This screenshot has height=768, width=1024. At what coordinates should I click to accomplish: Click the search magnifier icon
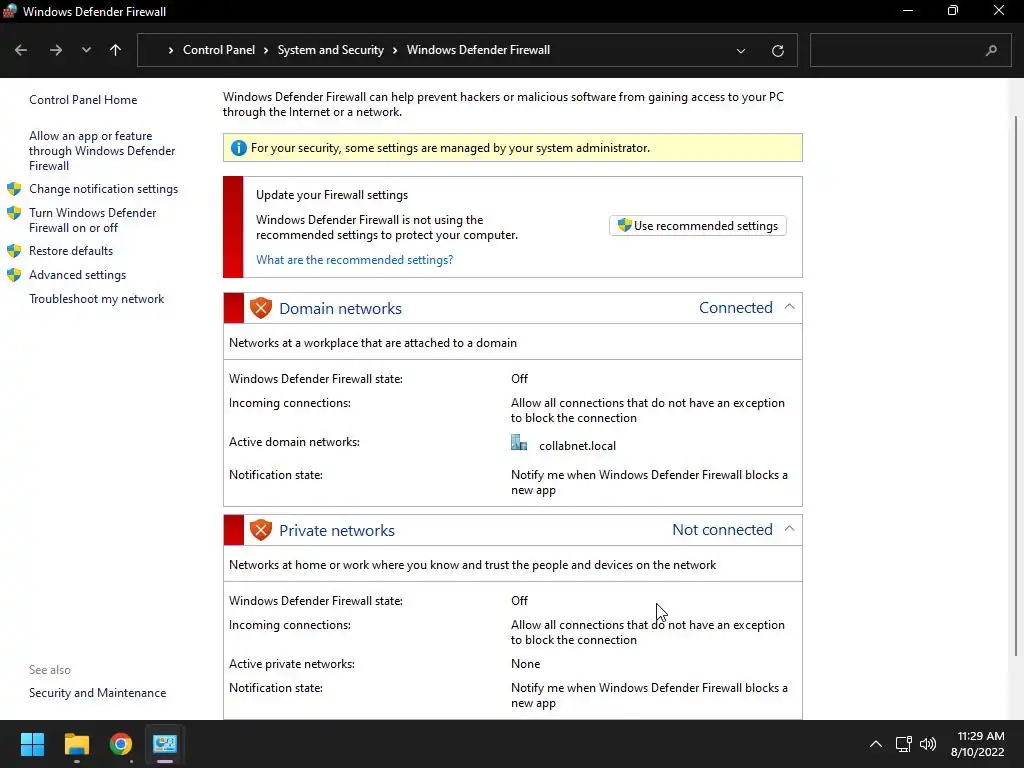(991, 50)
